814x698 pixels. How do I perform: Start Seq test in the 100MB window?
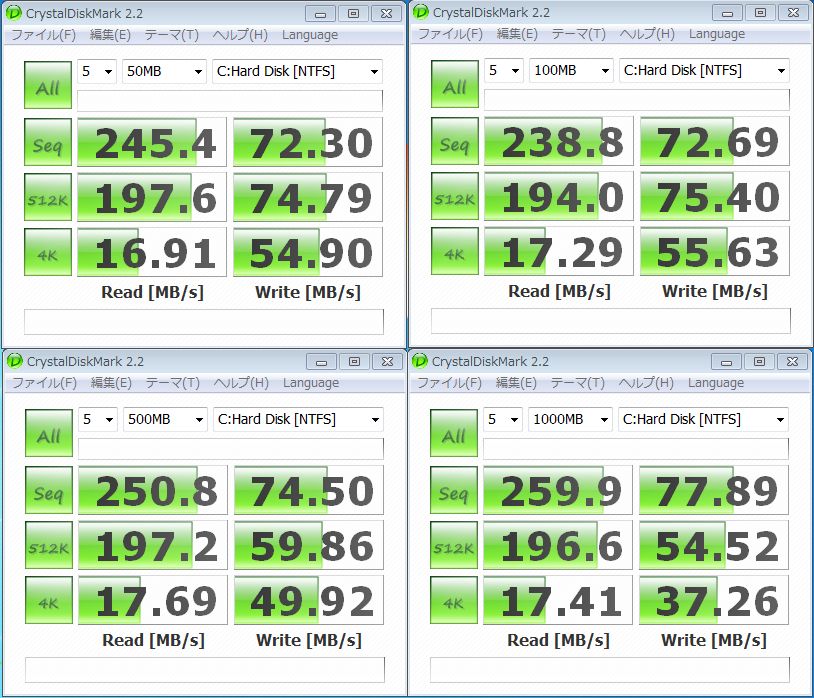pyautogui.click(x=455, y=141)
